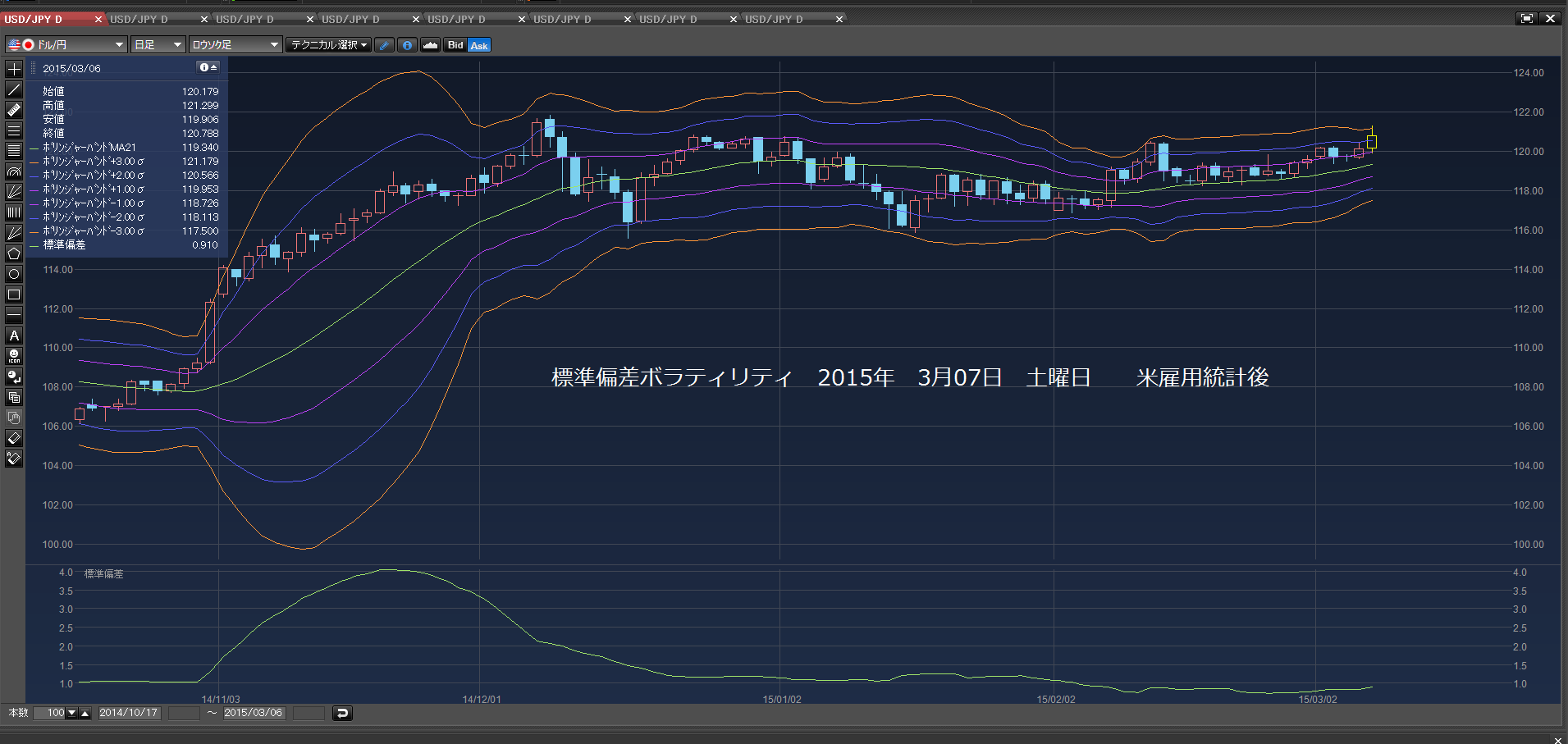The width and height of the screenshot is (1568, 744).
Task: Open the ロウソク足 chart type dropdown
Action: (235, 44)
